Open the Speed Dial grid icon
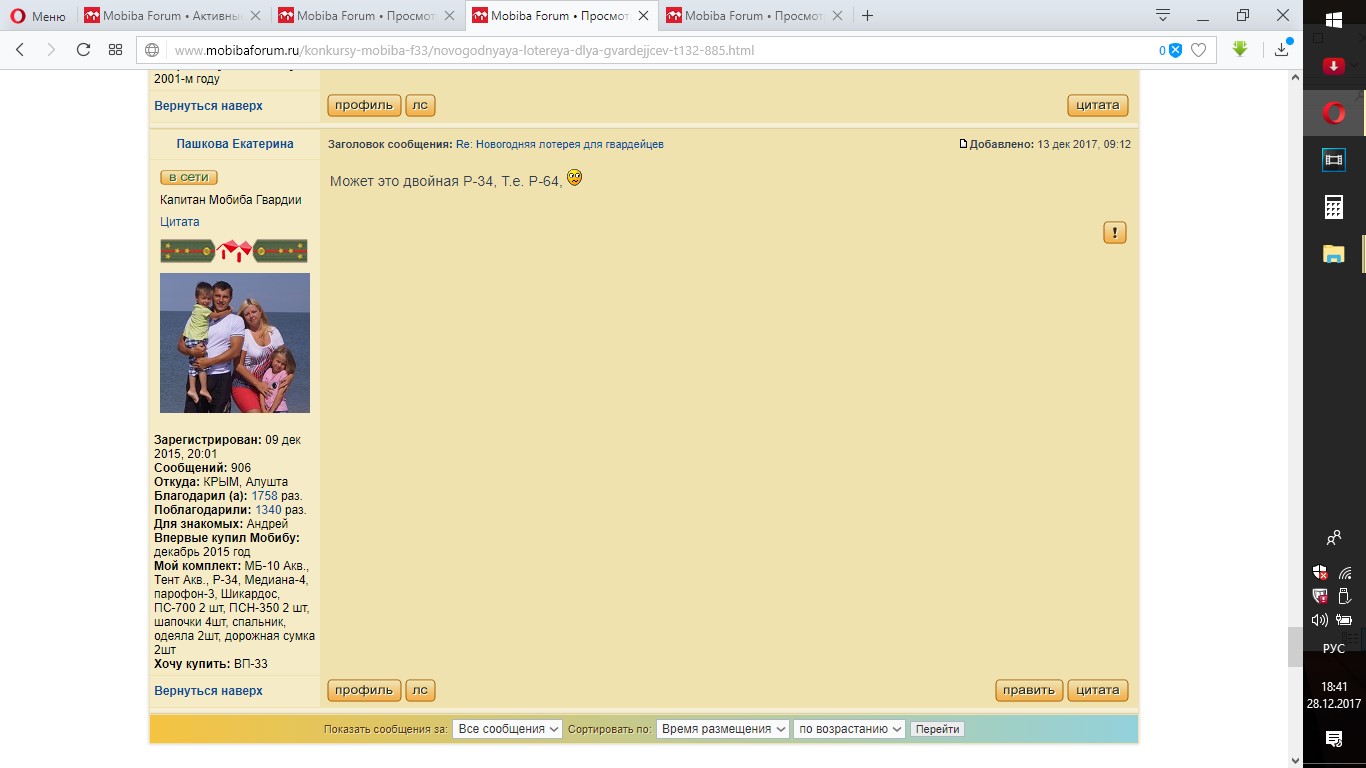 point(115,50)
